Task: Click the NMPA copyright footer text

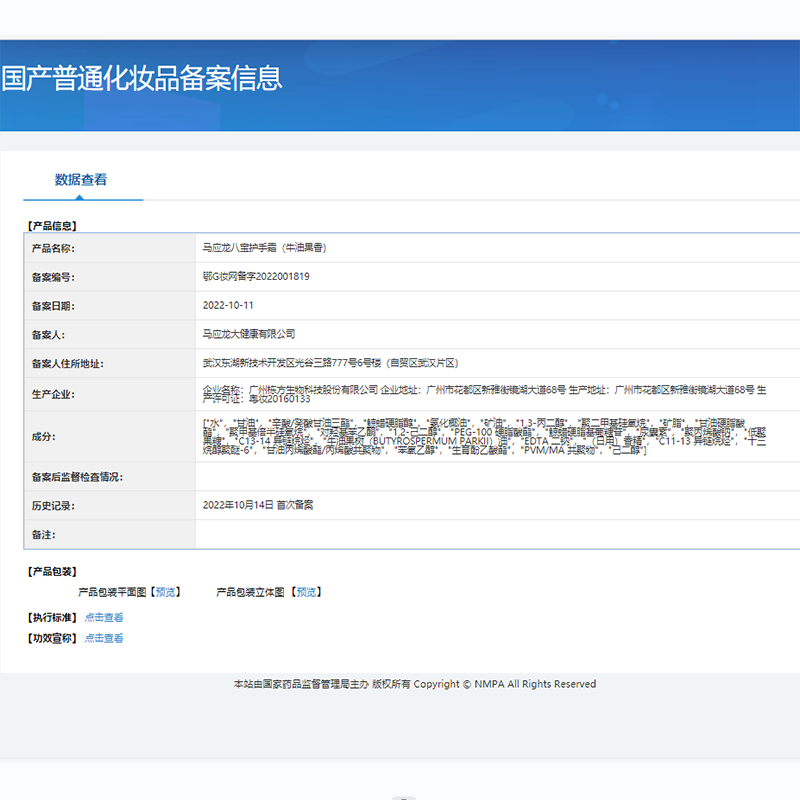Action: pyautogui.click(x=411, y=683)
